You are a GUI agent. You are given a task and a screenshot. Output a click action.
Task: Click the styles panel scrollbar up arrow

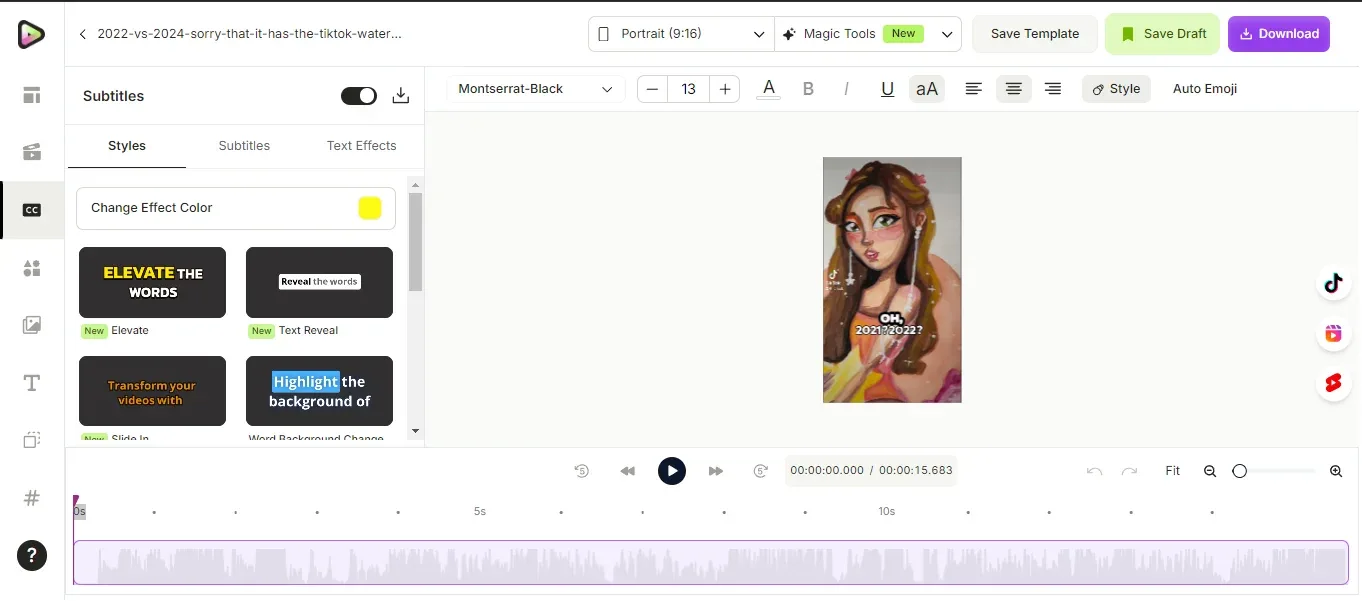click(416, 184)
